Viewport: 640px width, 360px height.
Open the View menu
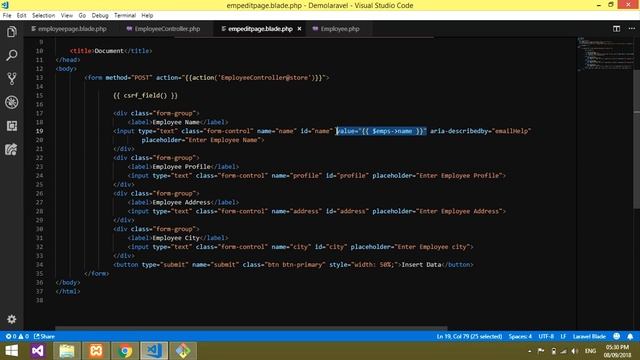tap(67, 16)
